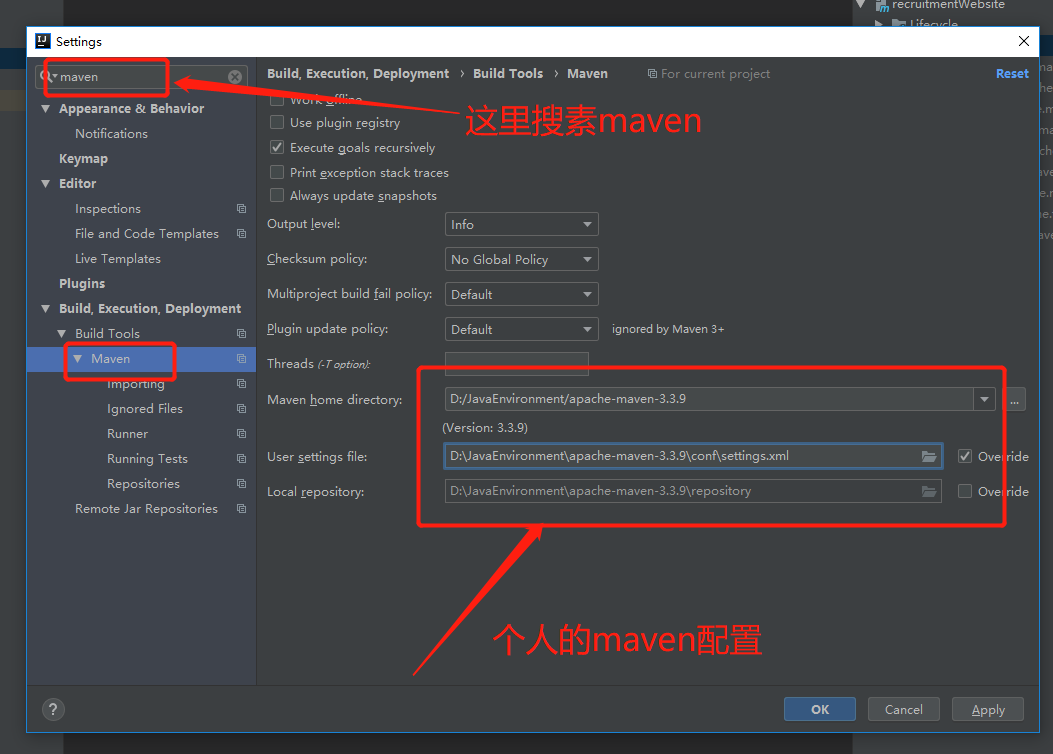Select Keymap in settings tree
This screenshot has width=1053, height=754.
pyautogui.click(x=83, y=158)
